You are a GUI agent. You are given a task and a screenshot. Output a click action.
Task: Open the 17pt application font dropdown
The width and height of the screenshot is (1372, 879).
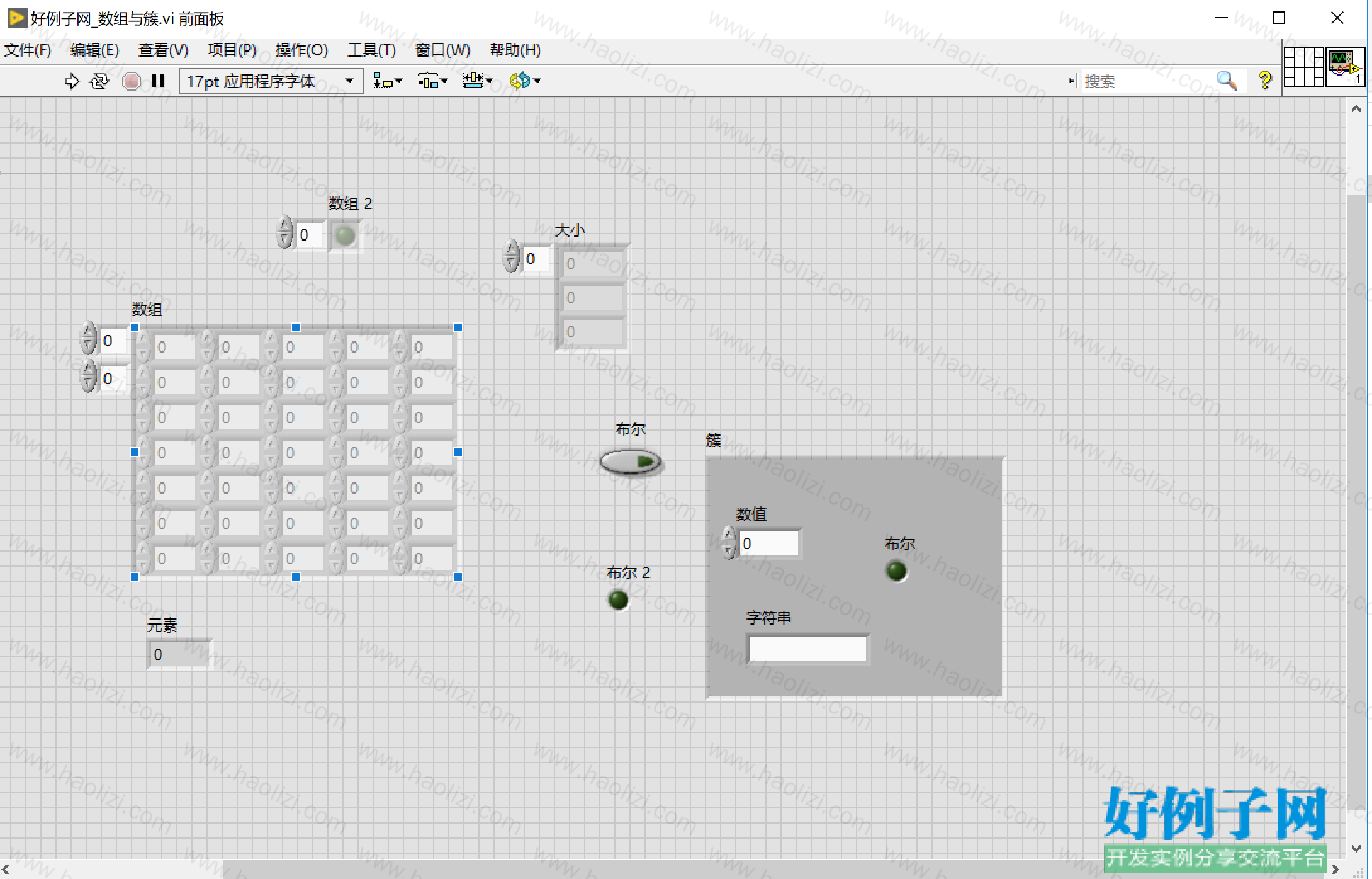[271, 81]
